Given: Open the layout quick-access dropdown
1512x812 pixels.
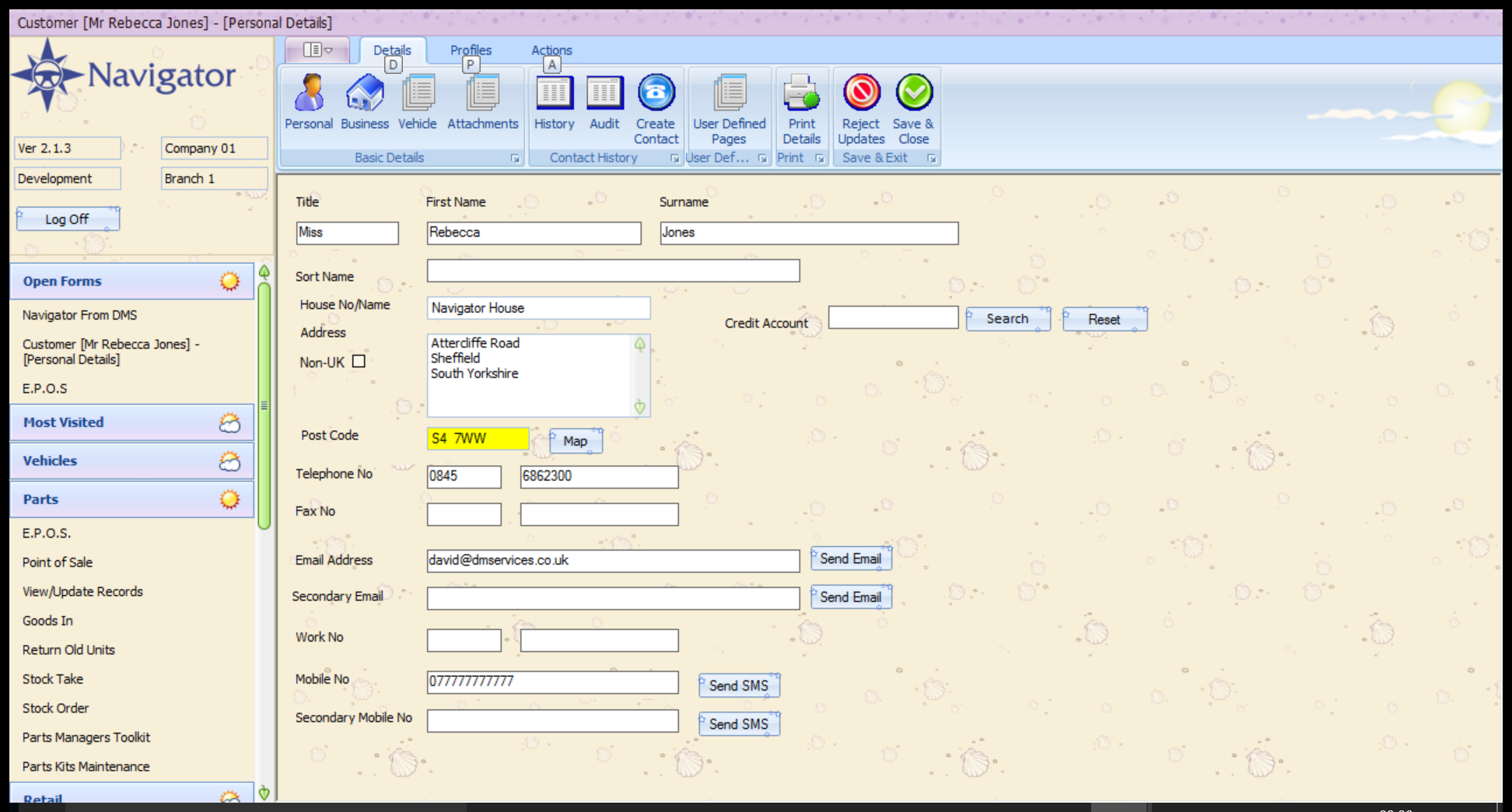Looking at the screenshot, I should pos(317,50).
